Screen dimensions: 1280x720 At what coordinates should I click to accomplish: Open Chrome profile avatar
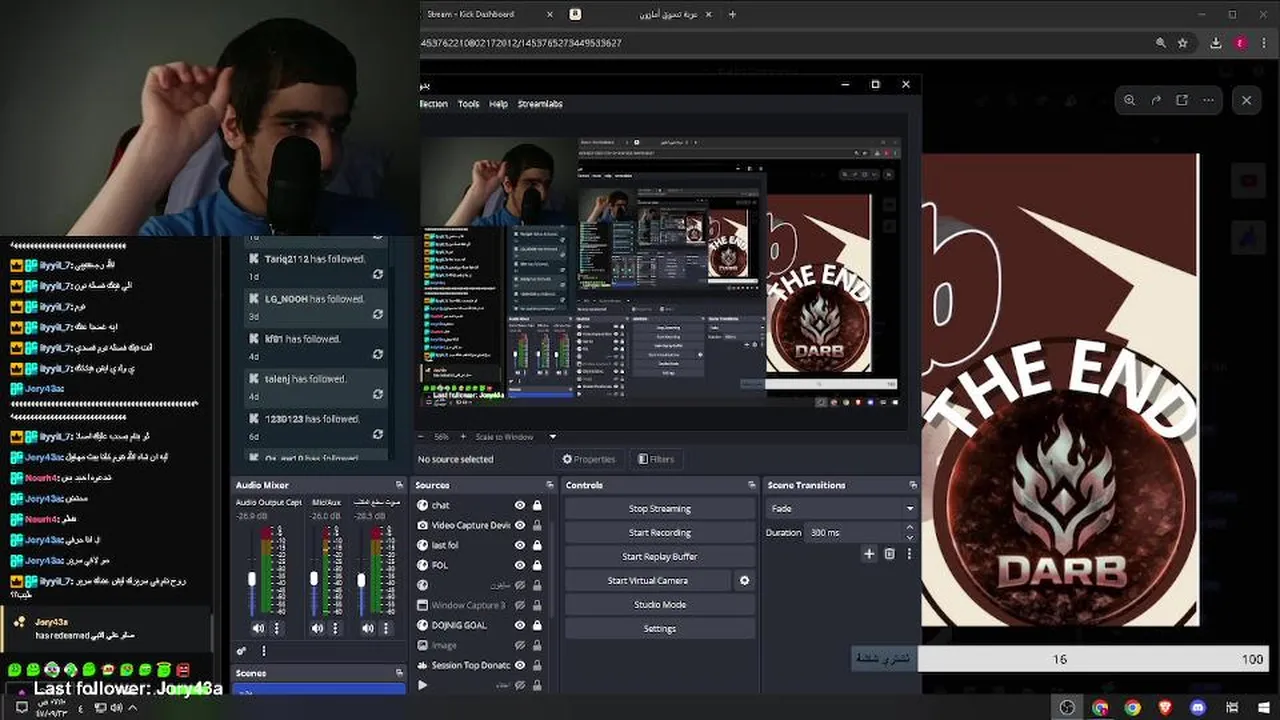(1240, 43)
